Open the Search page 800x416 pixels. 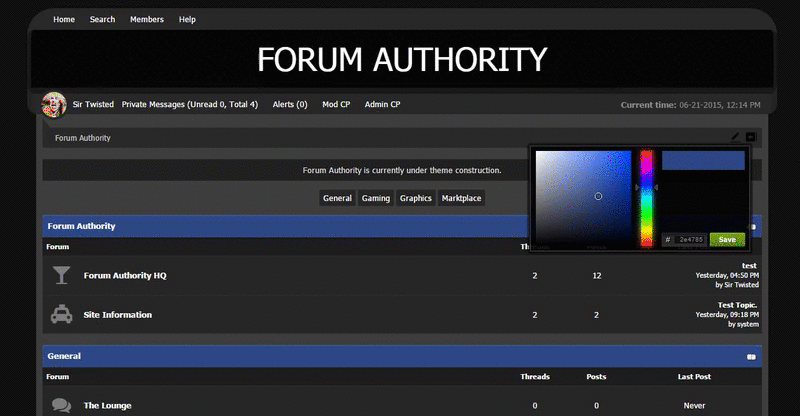102,19
